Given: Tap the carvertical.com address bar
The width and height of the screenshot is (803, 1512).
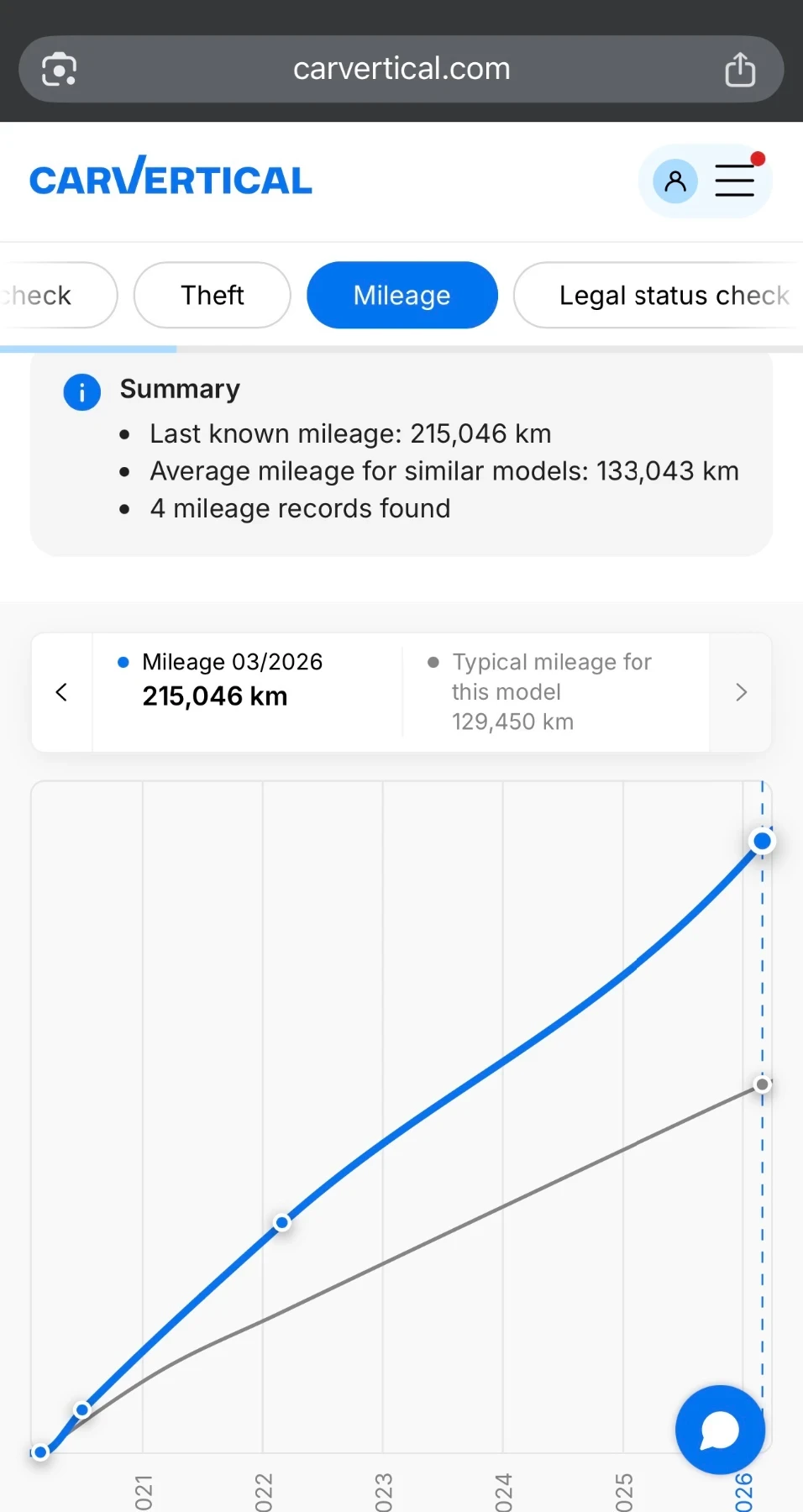Looking at the screenshot, I should 401,69.
